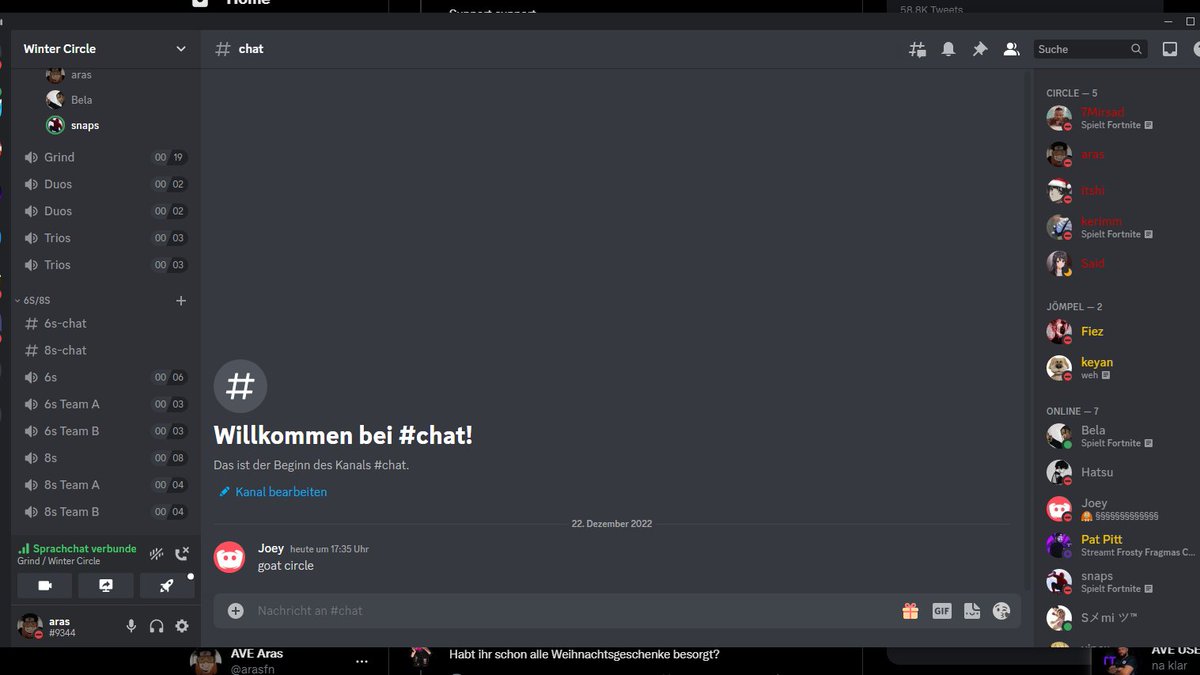
Task: Select member Hatsu in the list
Action: point(1118,472)
